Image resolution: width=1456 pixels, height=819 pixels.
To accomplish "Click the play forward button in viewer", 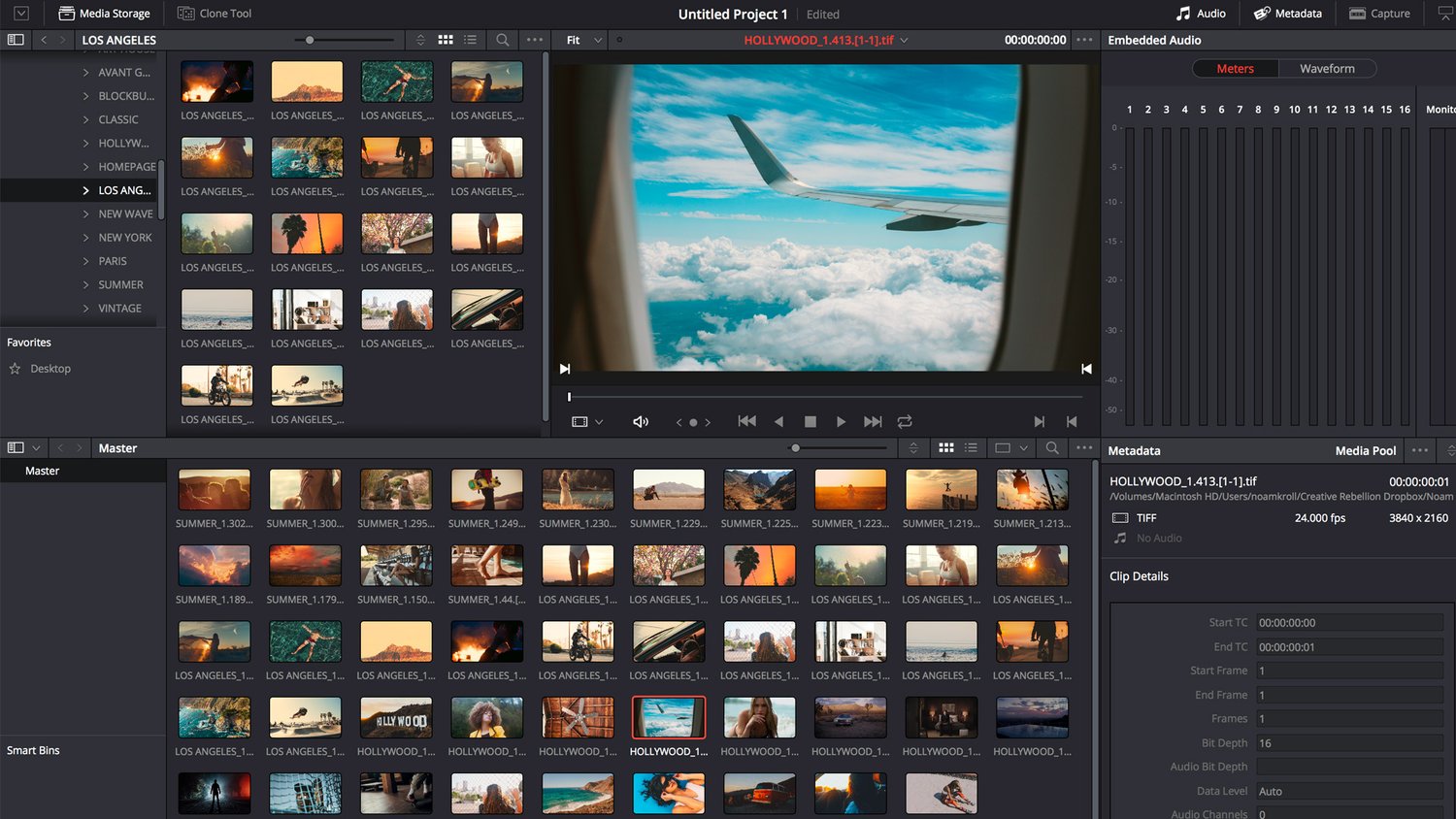I will (841, 422).
